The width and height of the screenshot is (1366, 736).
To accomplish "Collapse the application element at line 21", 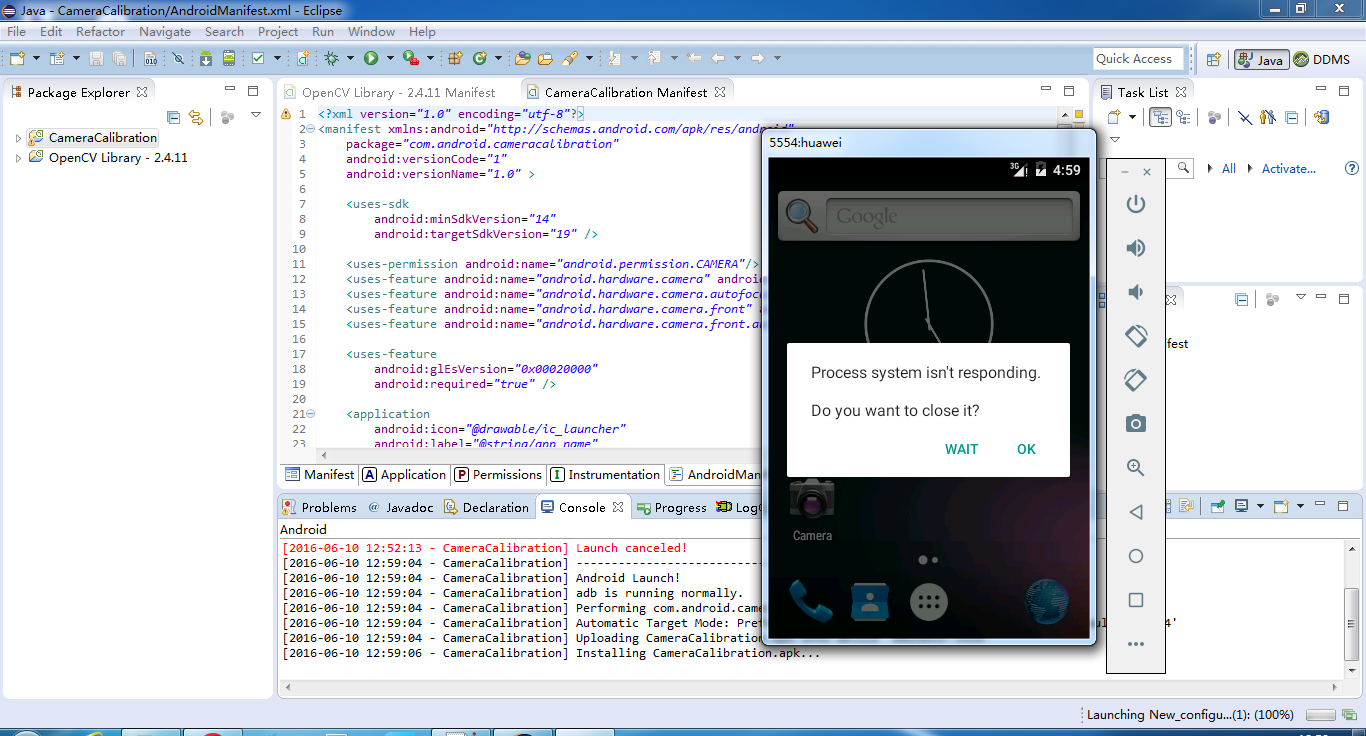I will click(x=310, y=414).
